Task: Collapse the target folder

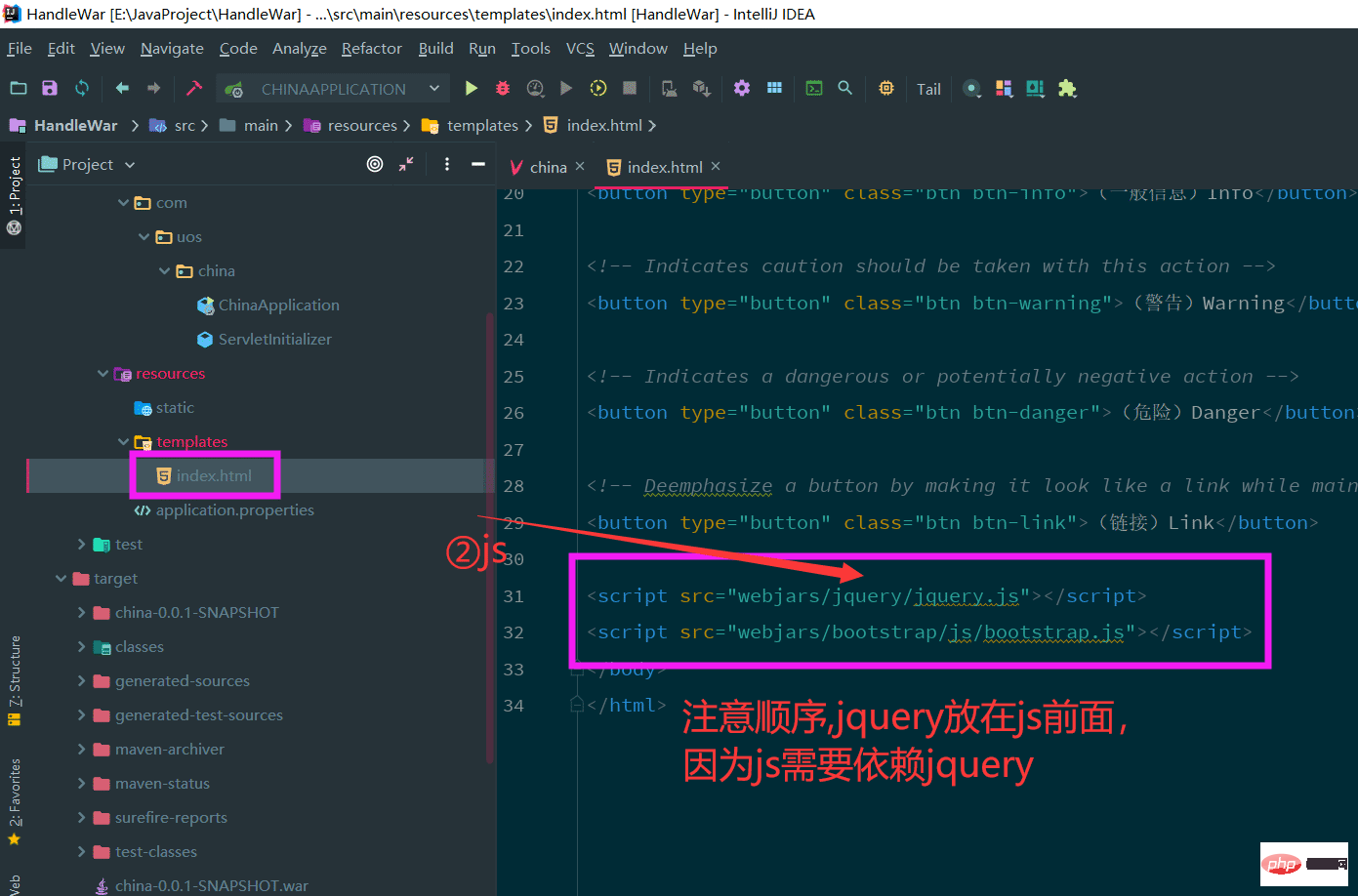Action: [x=62, y=579]
